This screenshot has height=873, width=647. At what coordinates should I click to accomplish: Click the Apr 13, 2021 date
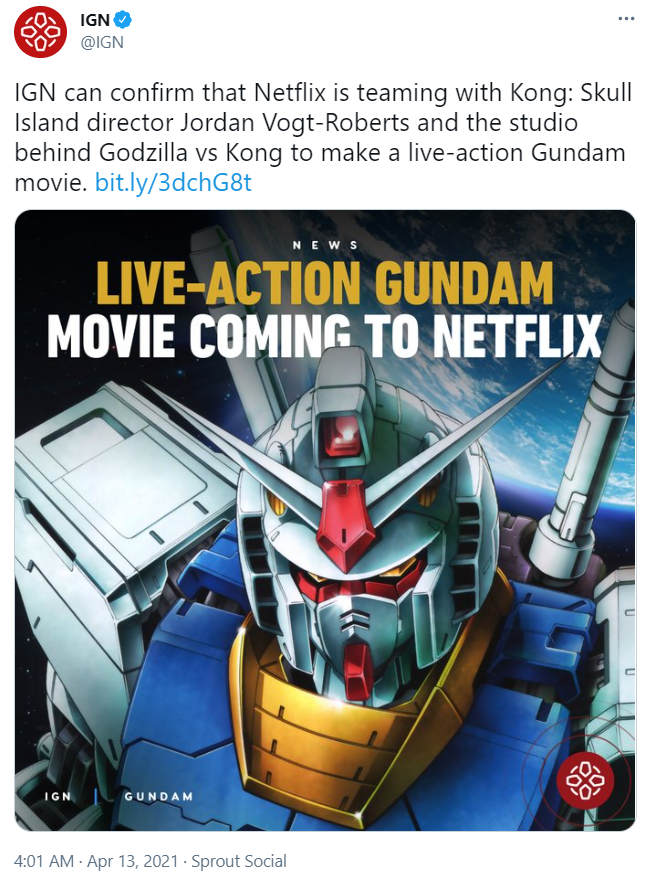(x=133, y=861)
